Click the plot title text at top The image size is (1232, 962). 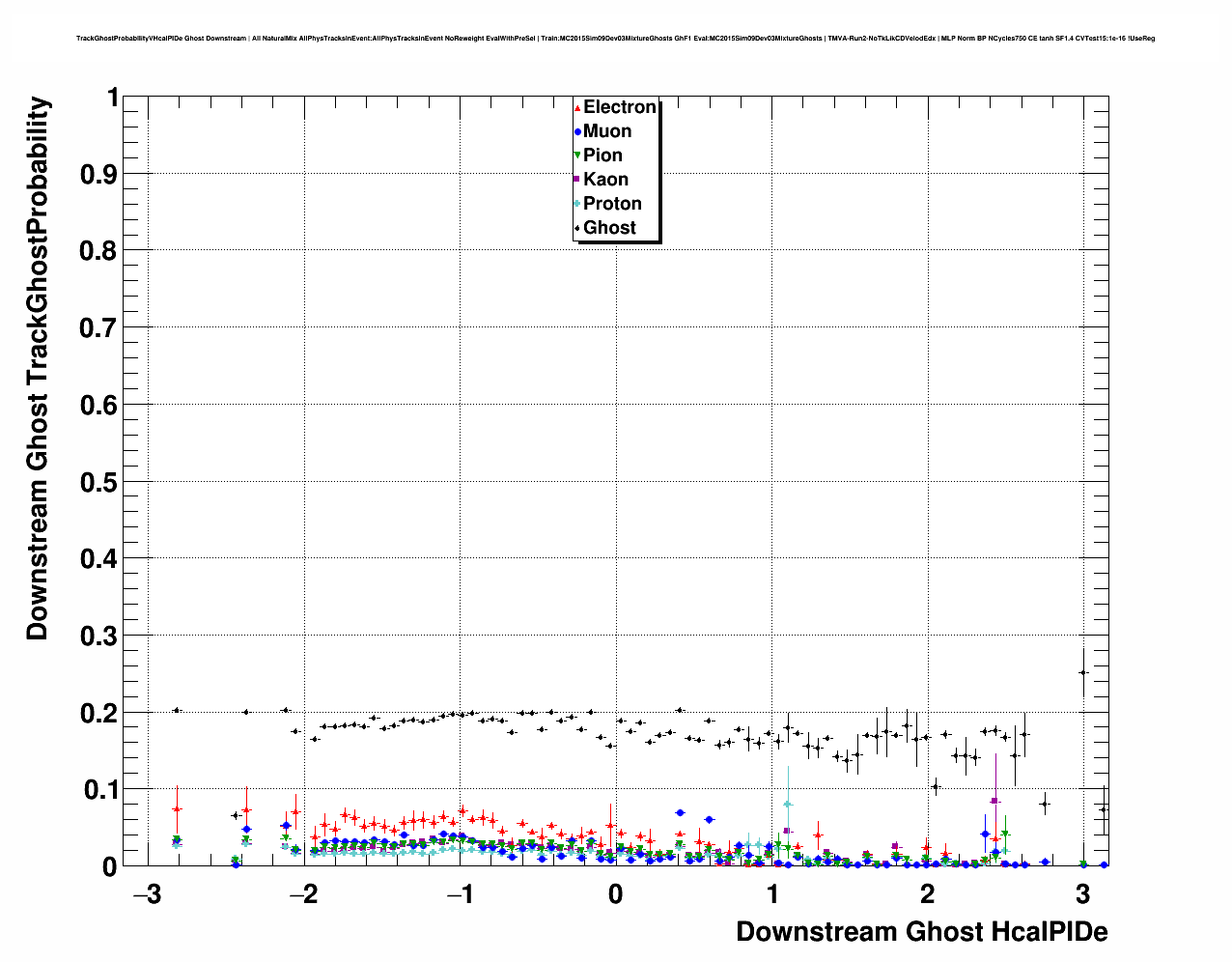click(x=615, y=39)
